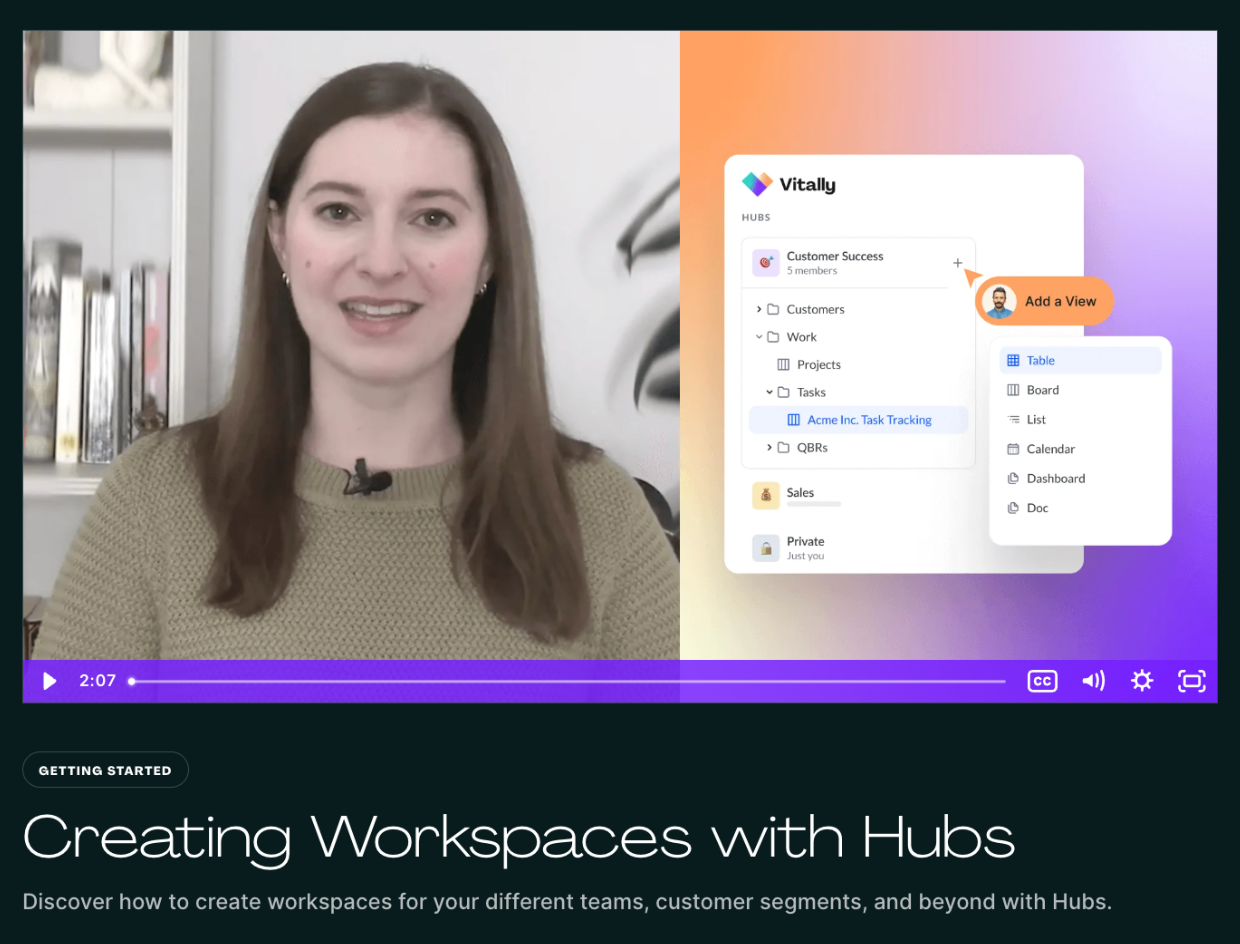Click the '5 members' text
Viewport: 1240px width, 944px height.
pyautogui.click(x=812, y=271)
